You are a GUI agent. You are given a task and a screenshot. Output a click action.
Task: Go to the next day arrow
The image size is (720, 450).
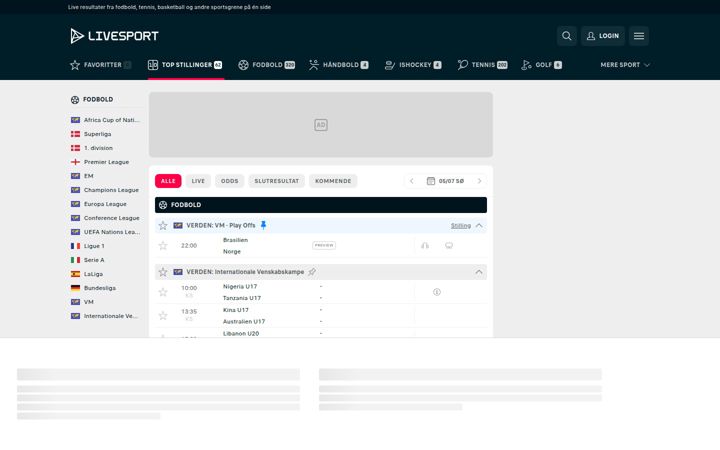tap(479, 181)
